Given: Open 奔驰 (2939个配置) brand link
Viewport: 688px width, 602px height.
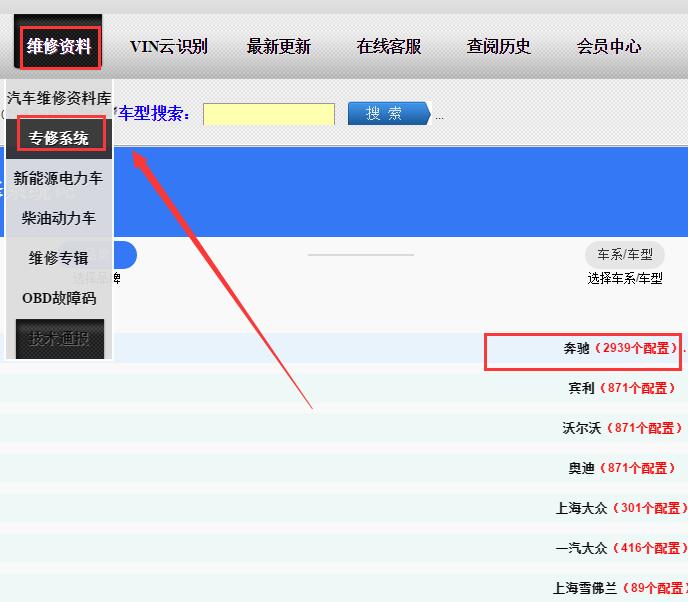Looking at the screenshot, I should click(x=621, y=348).
